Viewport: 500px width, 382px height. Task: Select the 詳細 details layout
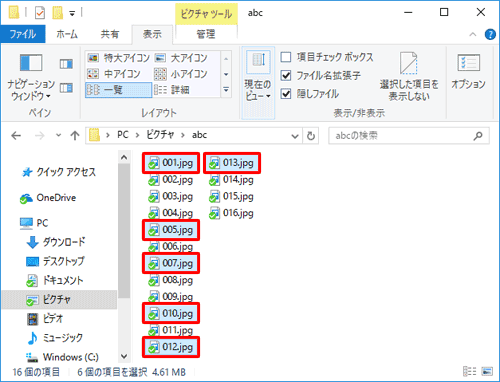pyautogui.click(x=172, y=90)
